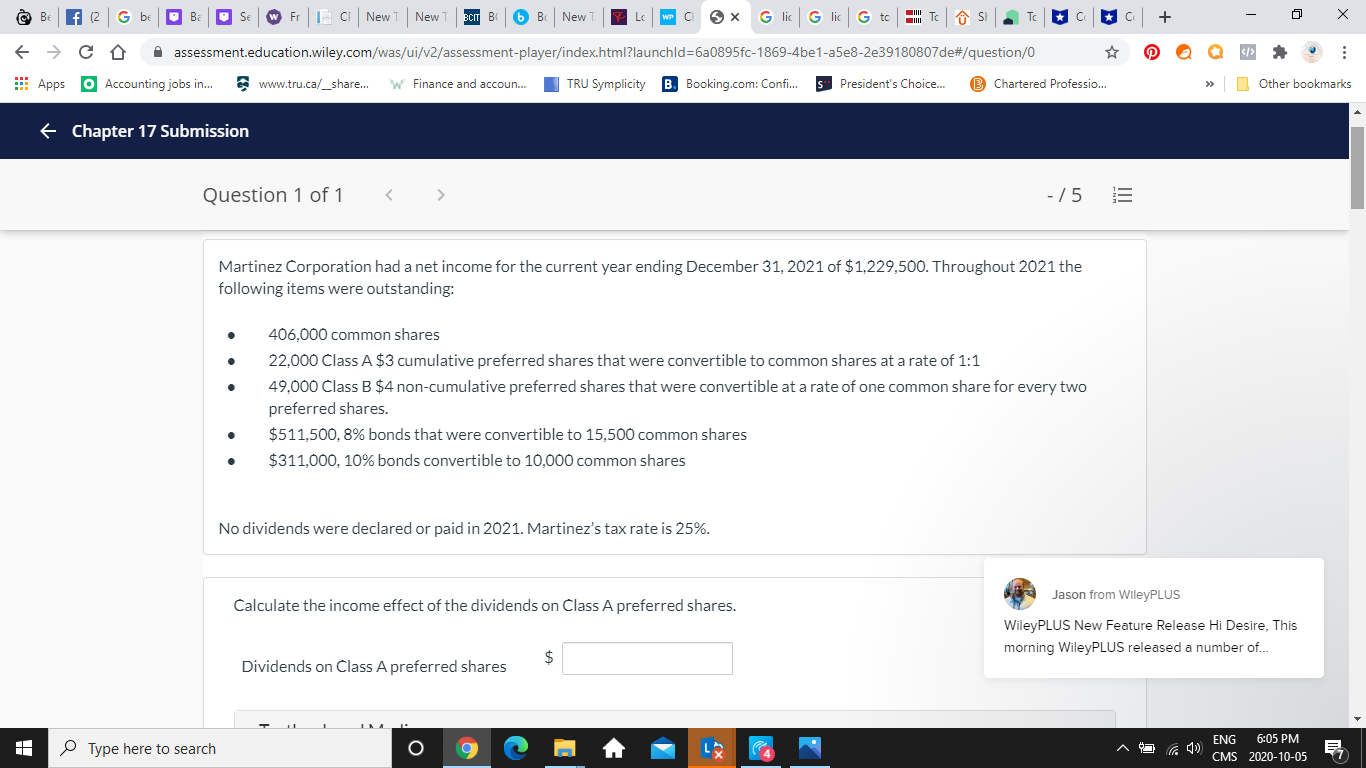Click the Jason from WileyPLUS avatar in the chat popup
This screenshot has width=1366, height=768.
[1019, 594]
